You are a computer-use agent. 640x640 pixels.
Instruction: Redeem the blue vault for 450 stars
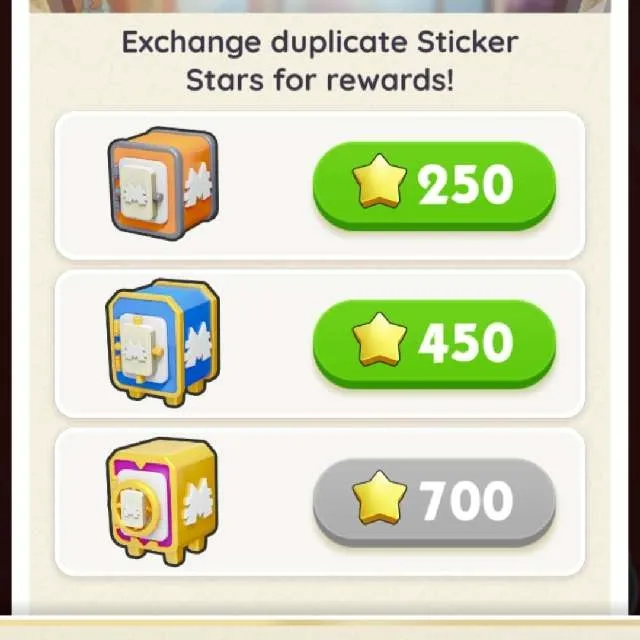434,344
